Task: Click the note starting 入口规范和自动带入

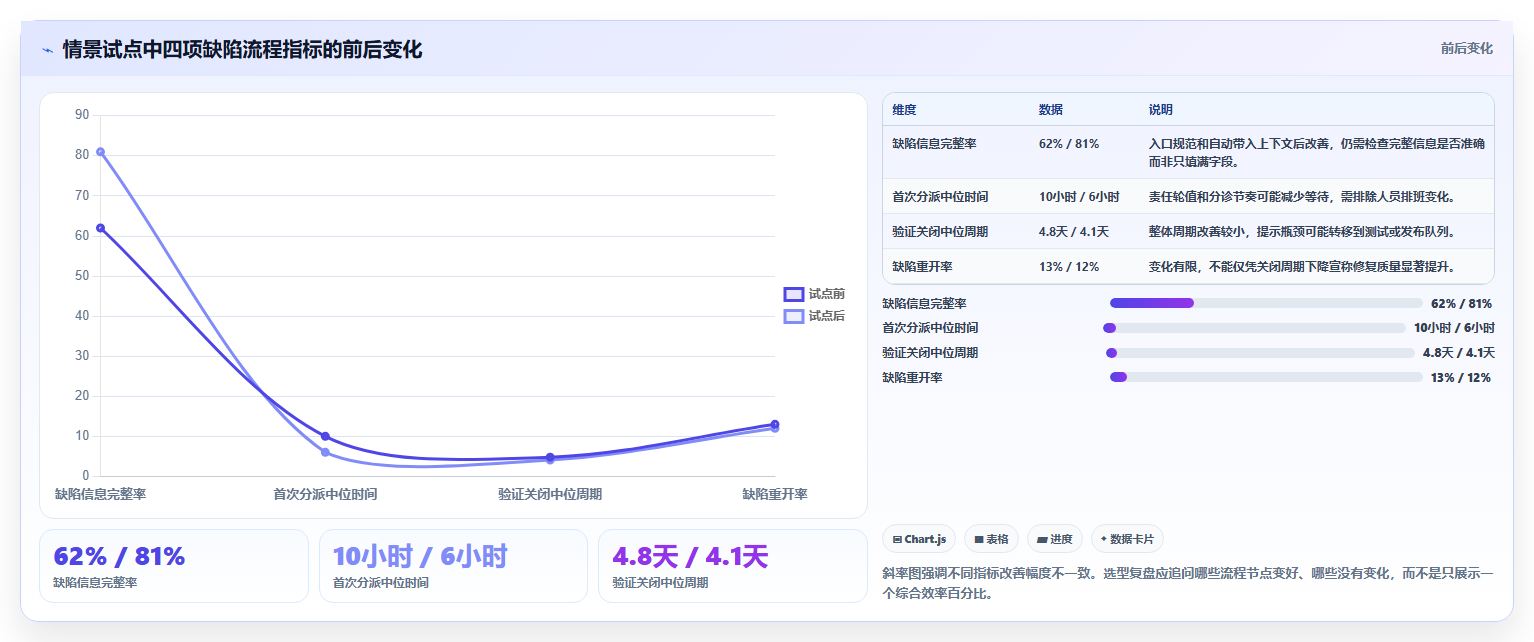Action: 1317,153
